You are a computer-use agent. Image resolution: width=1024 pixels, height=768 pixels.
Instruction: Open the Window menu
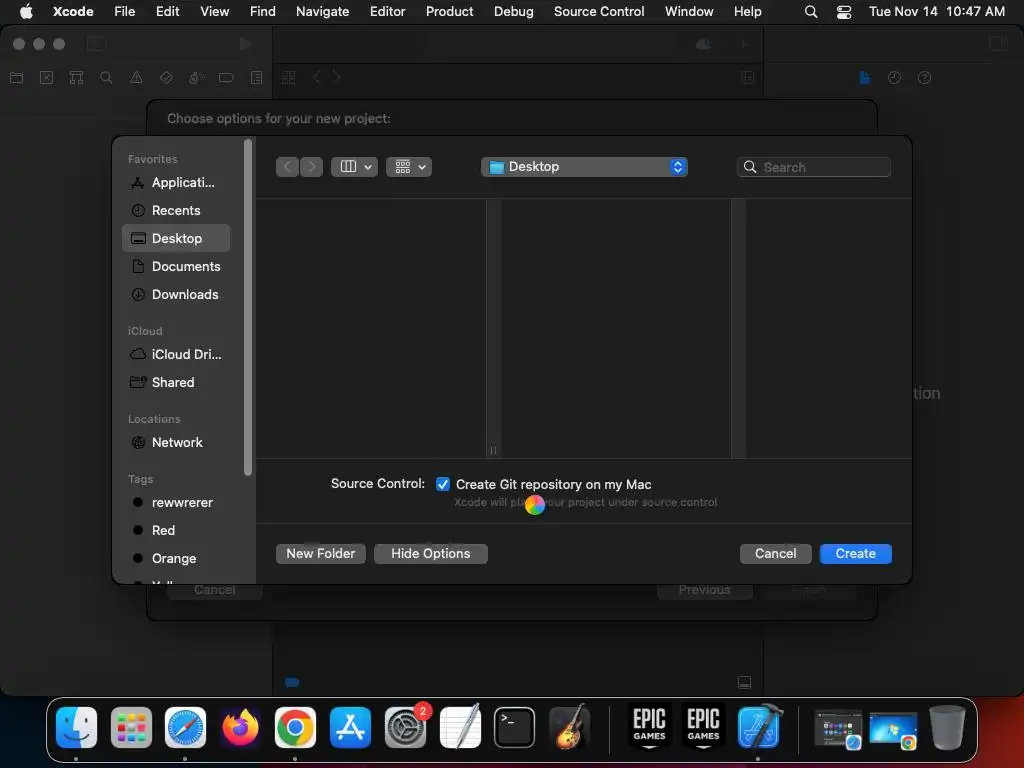click(689, 11)
